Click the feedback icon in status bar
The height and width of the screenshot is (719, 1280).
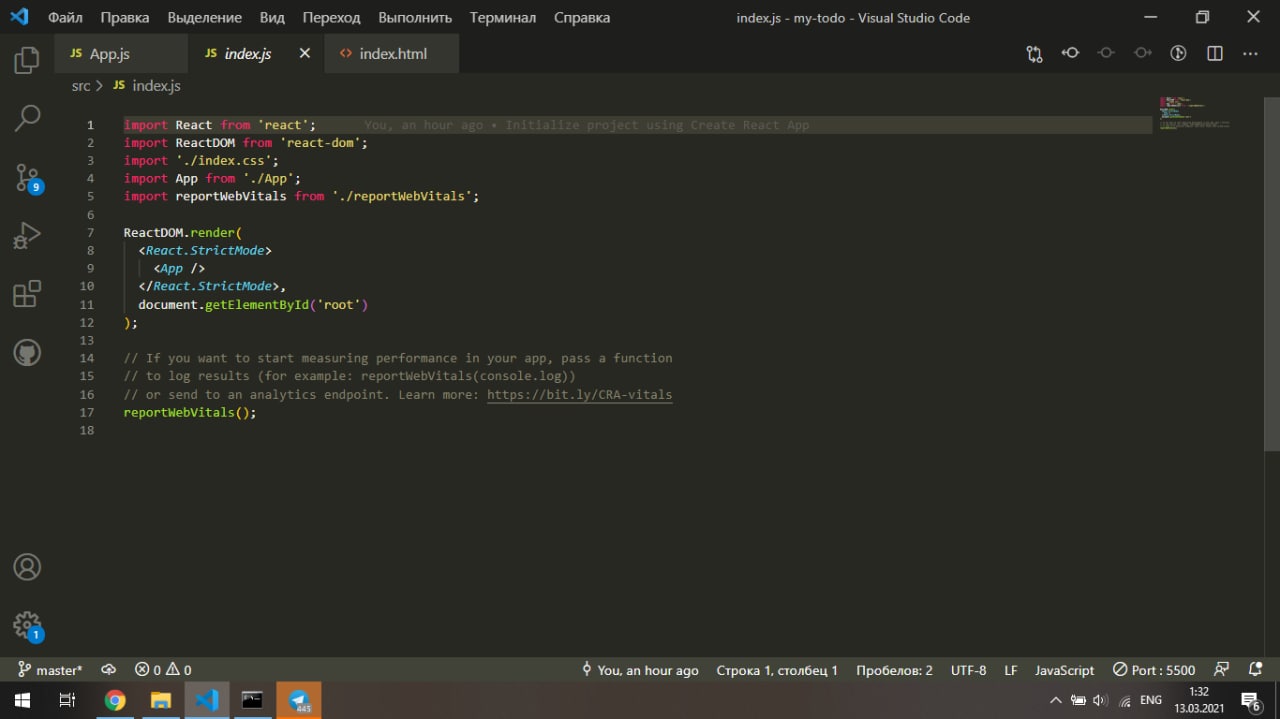point(1222,670)
